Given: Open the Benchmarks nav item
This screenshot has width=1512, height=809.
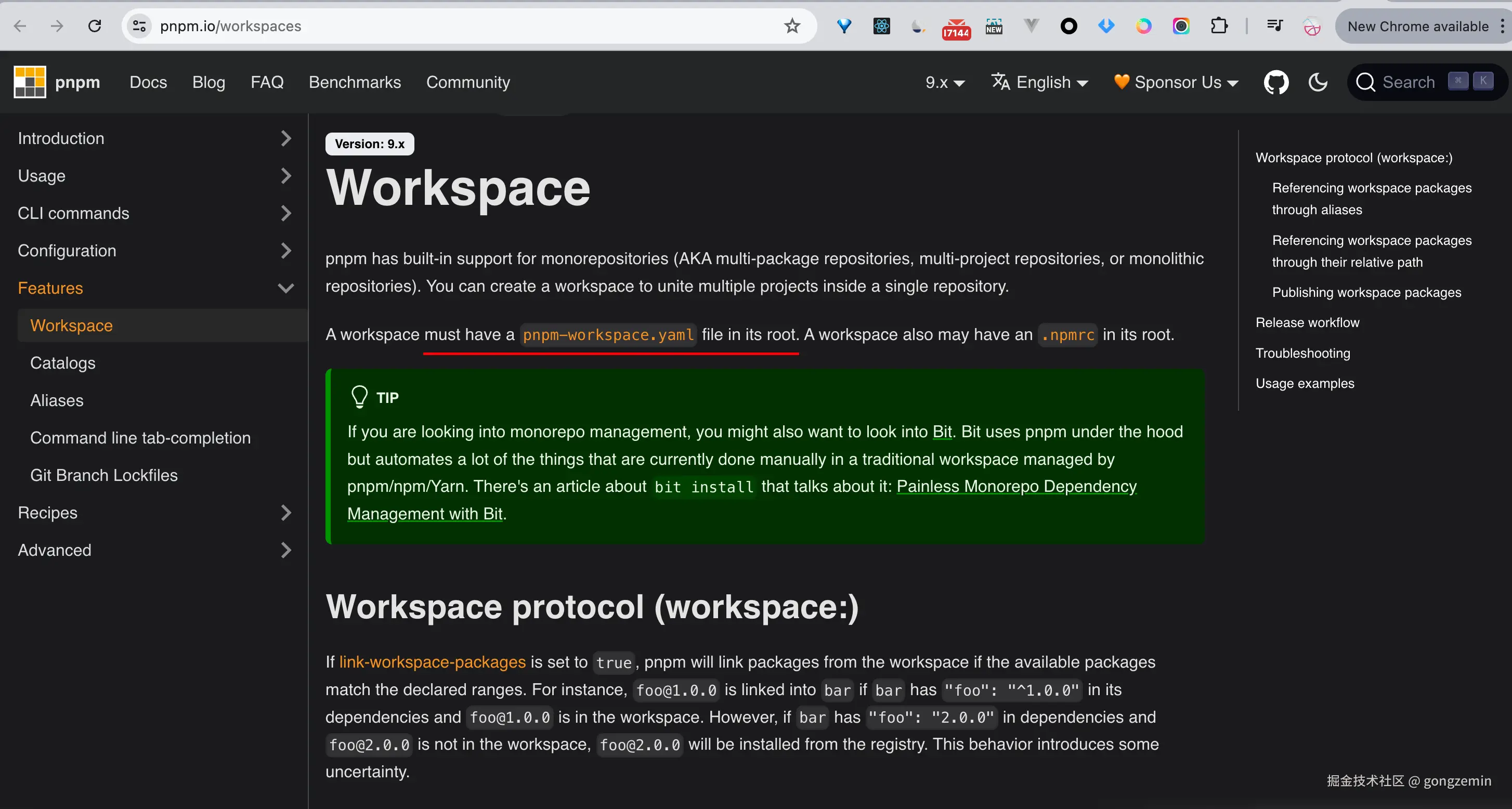Looking at the screenshot, I should (355, 82).
